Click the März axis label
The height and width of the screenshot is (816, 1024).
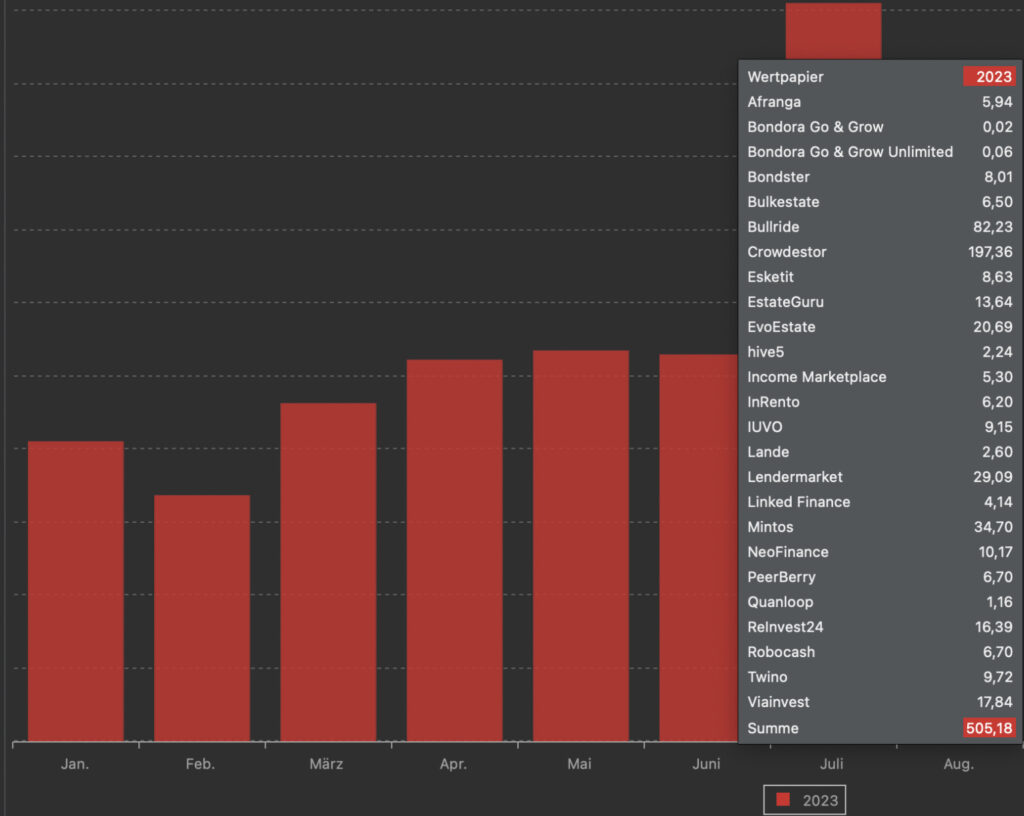(x=327, y=764)
